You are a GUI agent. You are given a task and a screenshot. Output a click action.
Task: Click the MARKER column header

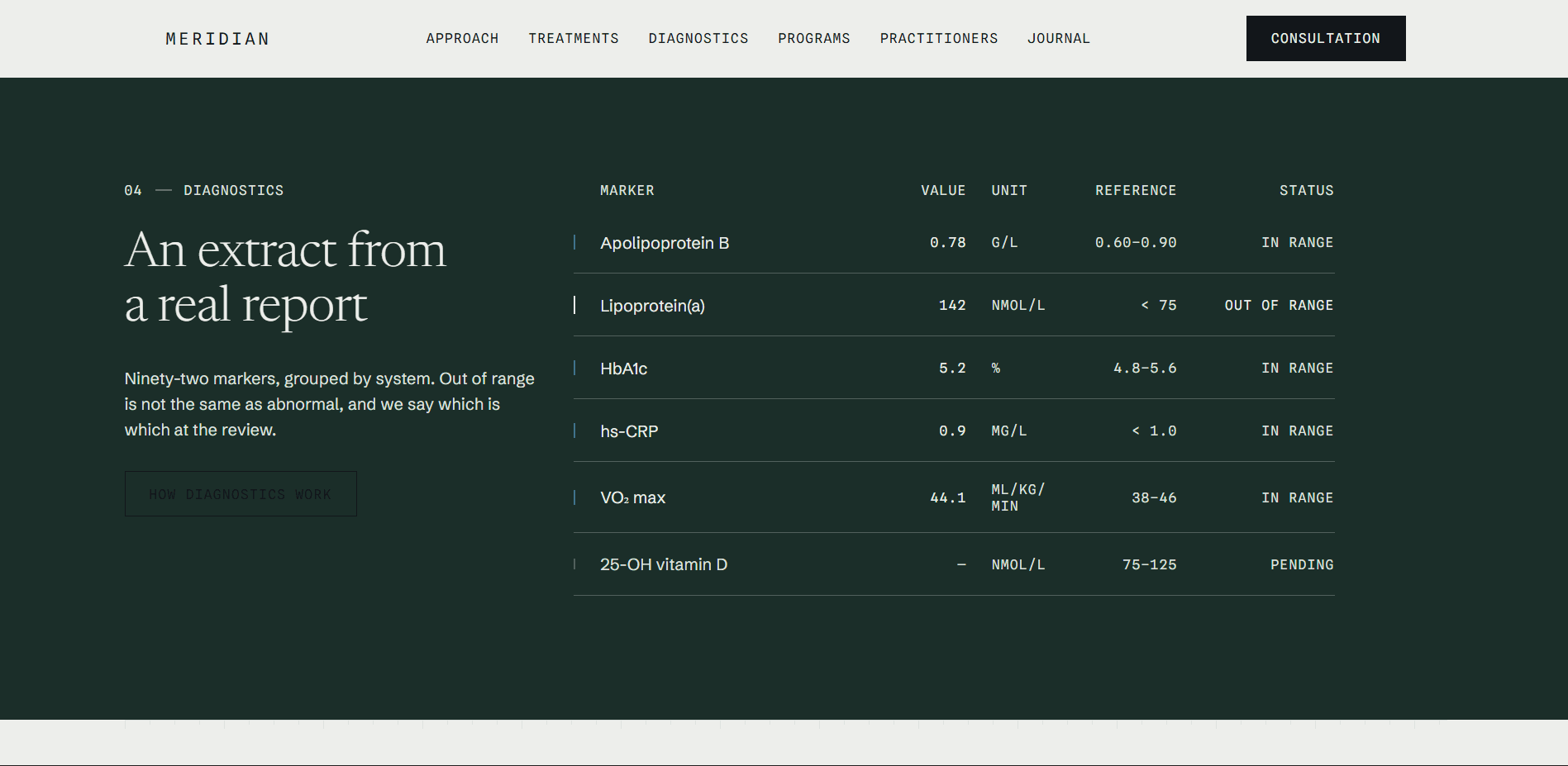[x=627, y=191]
